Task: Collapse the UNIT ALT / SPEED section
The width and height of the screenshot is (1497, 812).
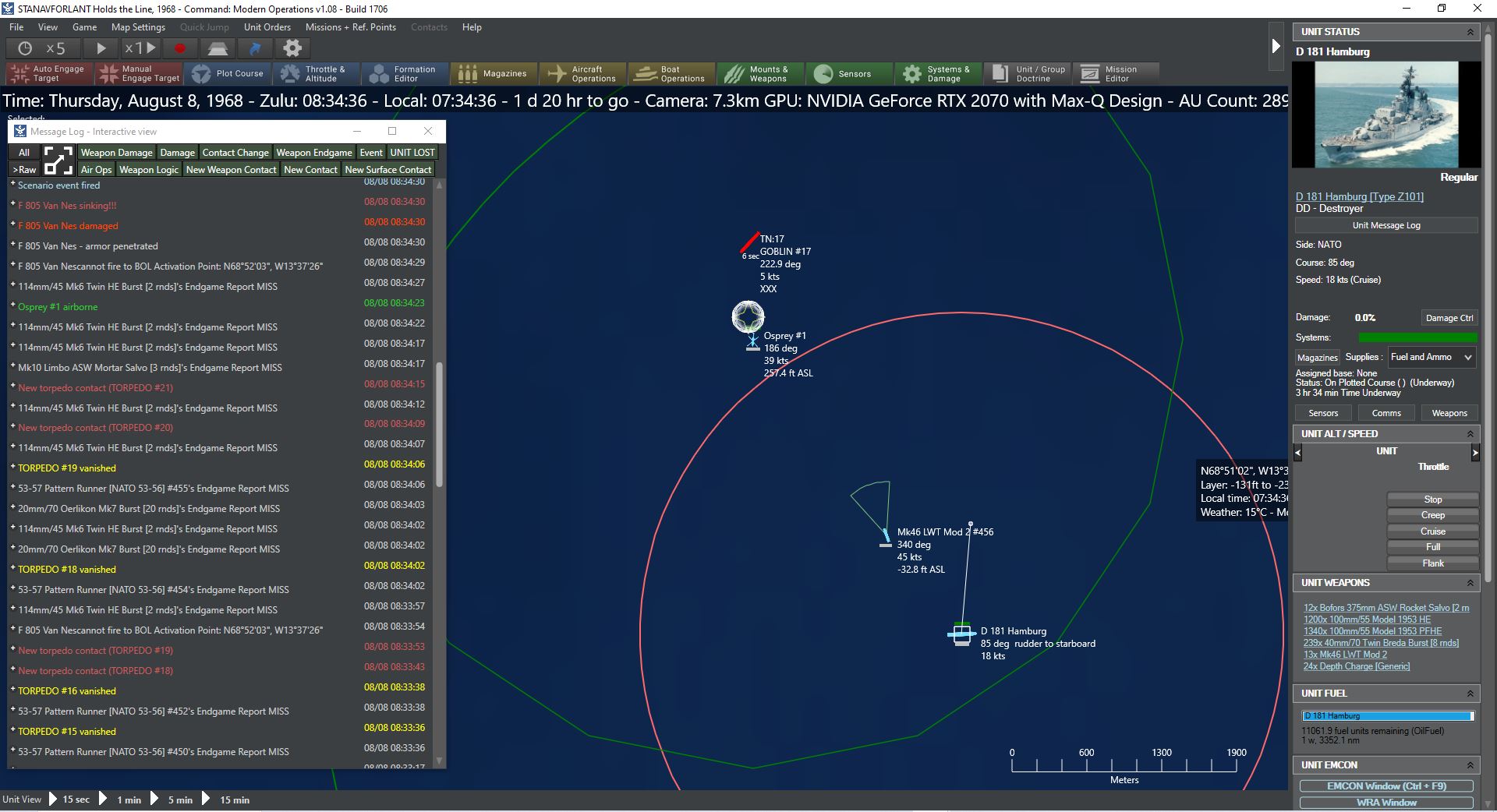Action: (x=1470, y=434)
